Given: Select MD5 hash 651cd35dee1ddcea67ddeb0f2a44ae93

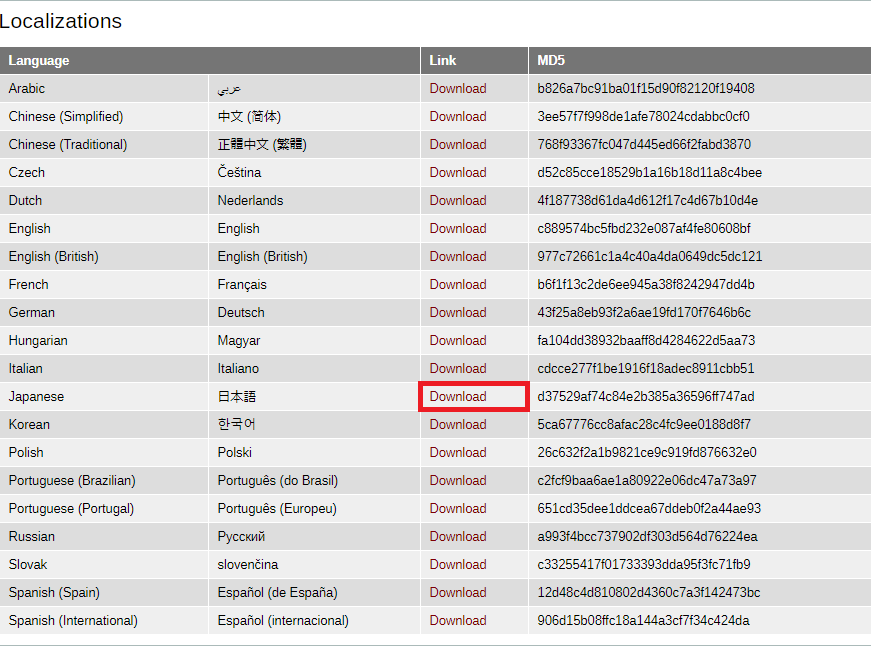Looking at the screenshot, I should [649, 508].
